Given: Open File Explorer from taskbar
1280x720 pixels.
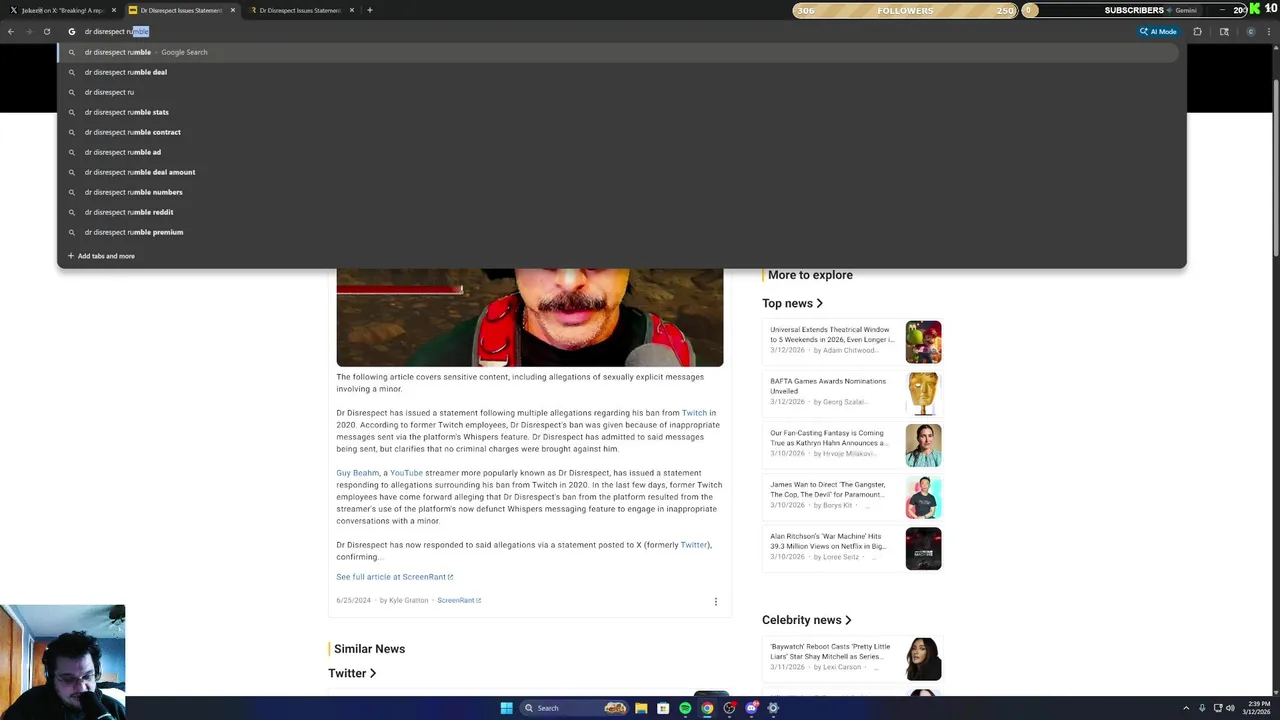Looking at the screenshot, I should (641, 708).
